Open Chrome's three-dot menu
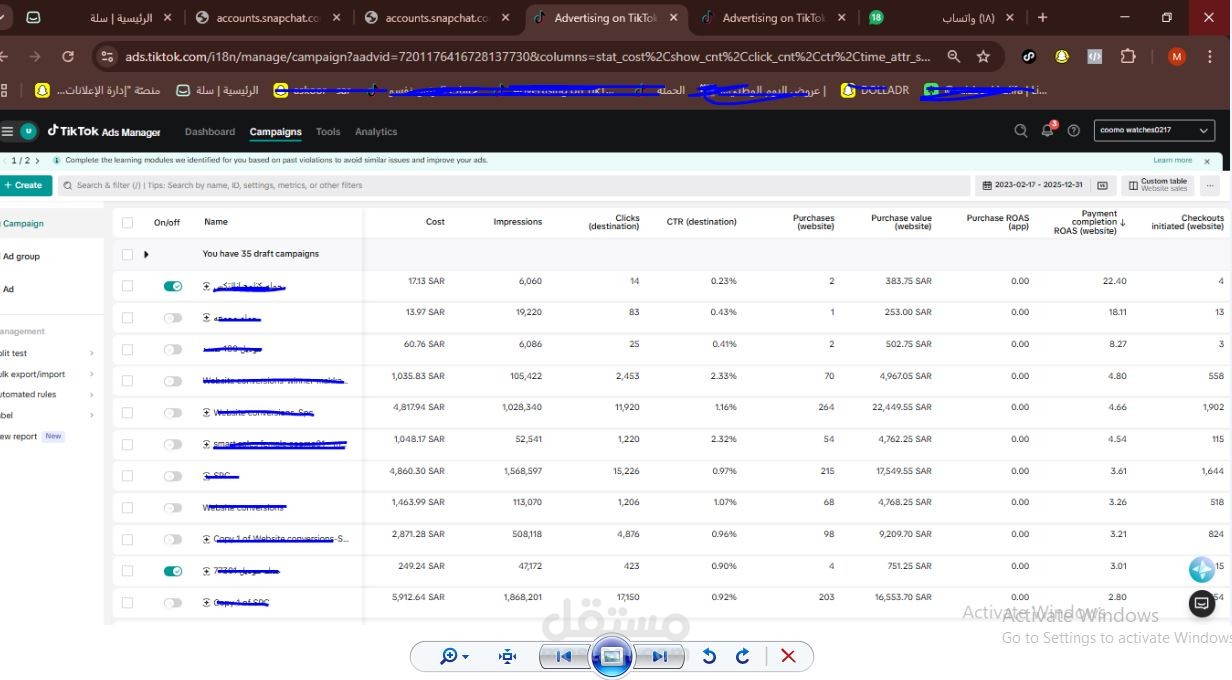1232x680 pixels. click(x=1211, y=57)
